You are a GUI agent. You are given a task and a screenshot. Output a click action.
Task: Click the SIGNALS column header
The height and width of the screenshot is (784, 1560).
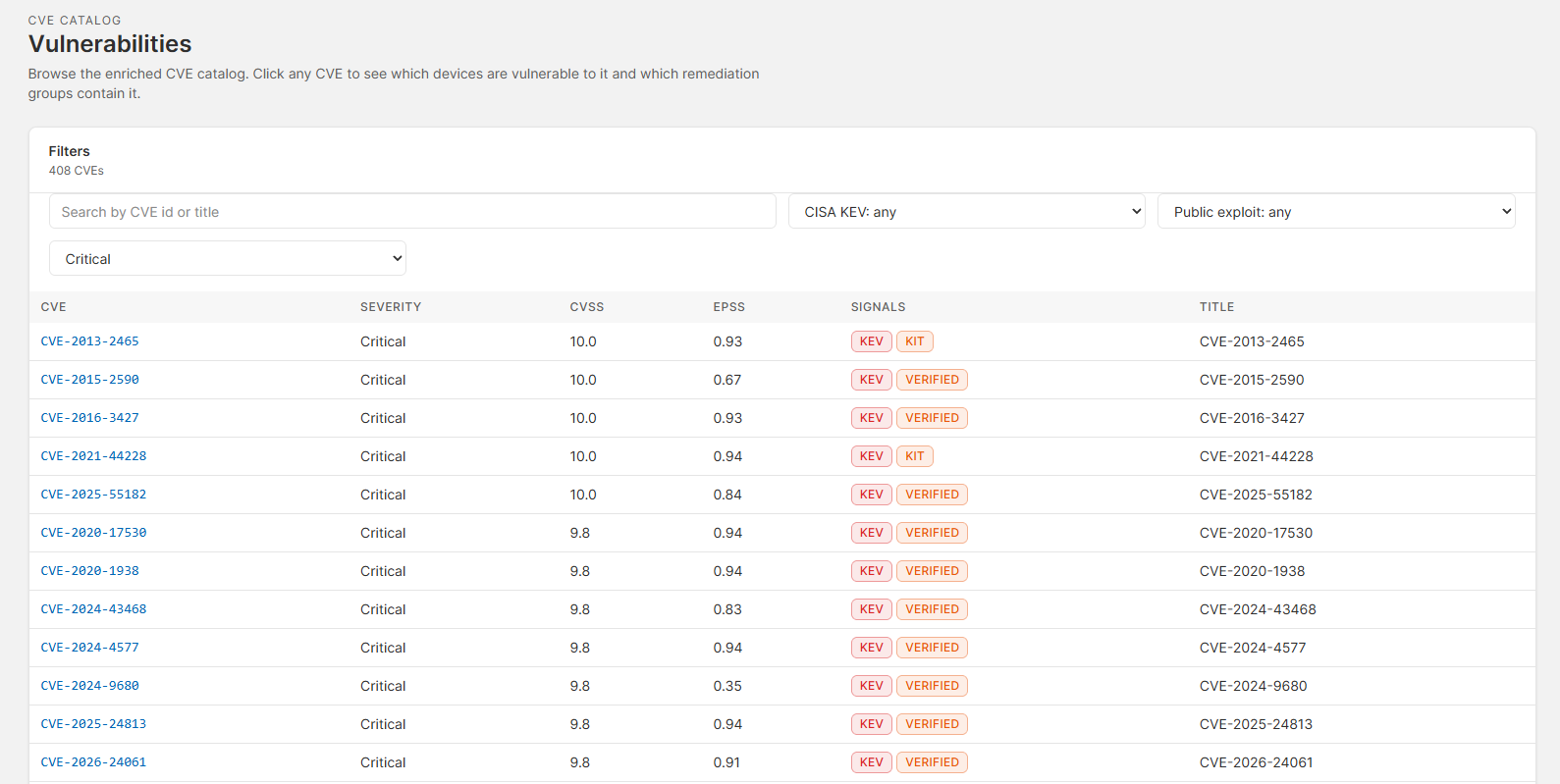[879, 307]
